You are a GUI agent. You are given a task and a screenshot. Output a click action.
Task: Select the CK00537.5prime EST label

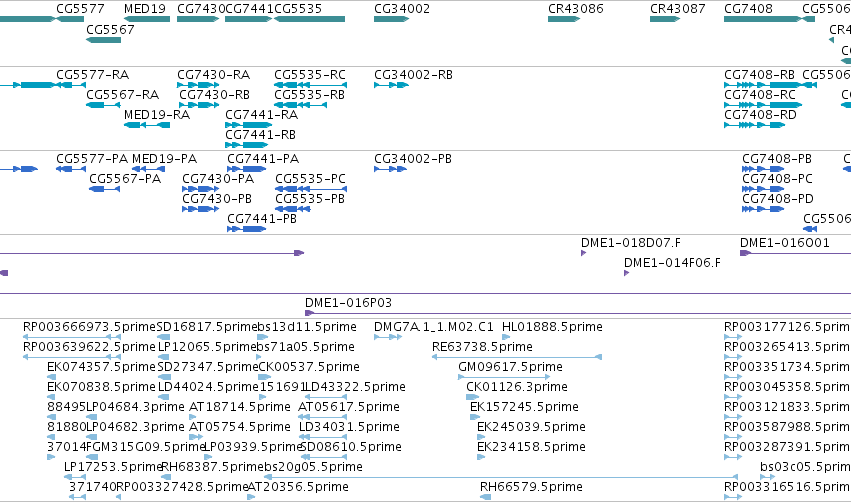point(309,367)
